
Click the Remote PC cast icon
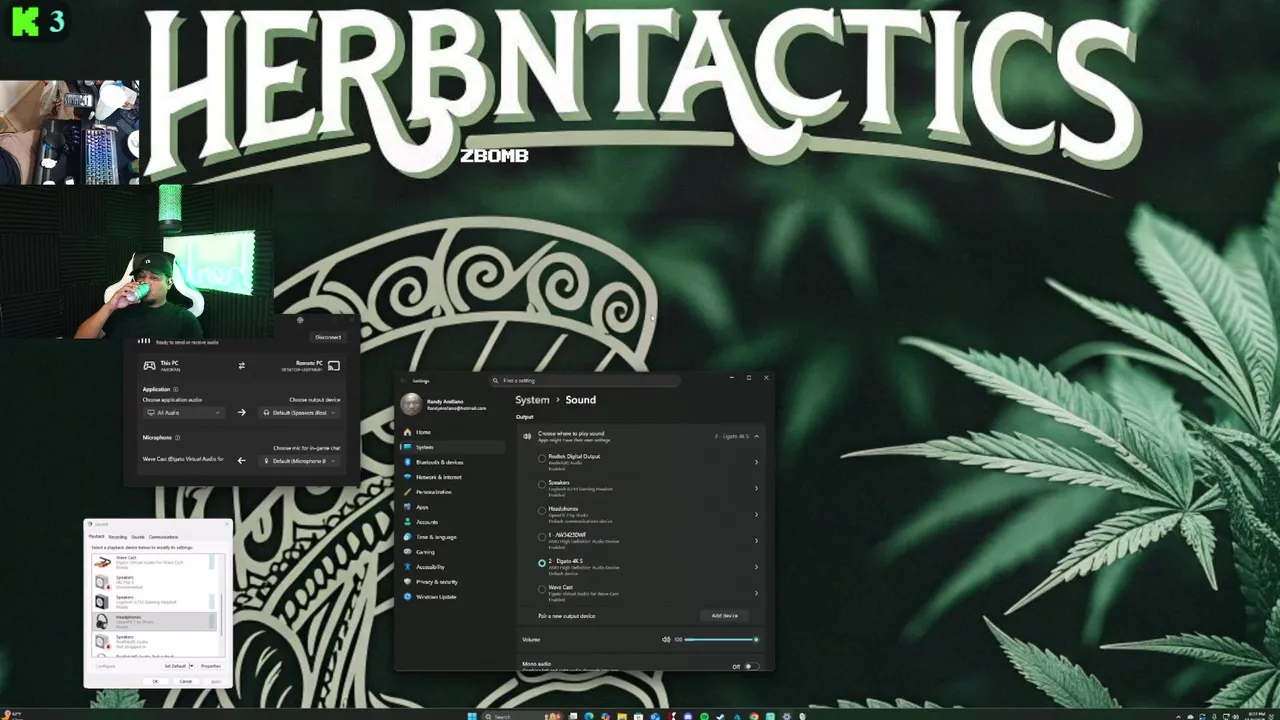[x=334, y=366]
